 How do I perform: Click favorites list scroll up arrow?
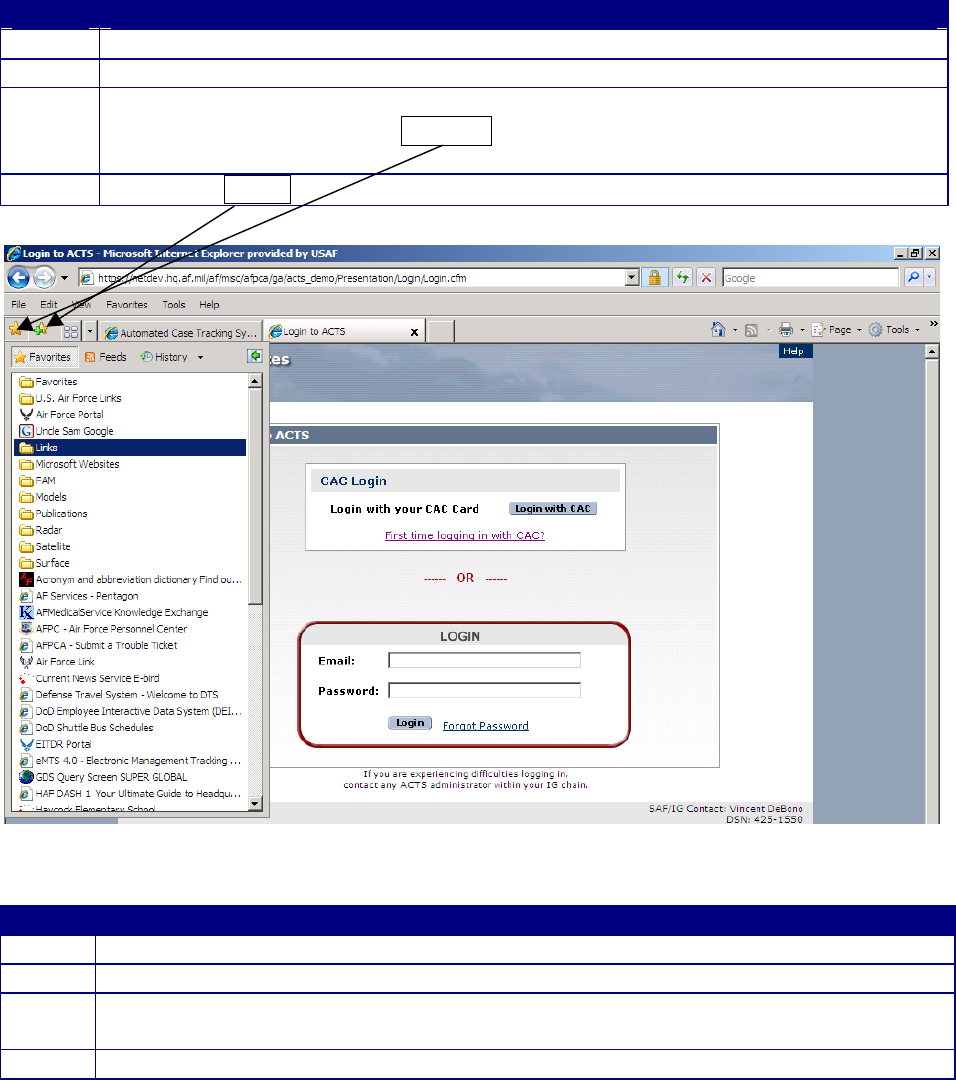point(255,381)
